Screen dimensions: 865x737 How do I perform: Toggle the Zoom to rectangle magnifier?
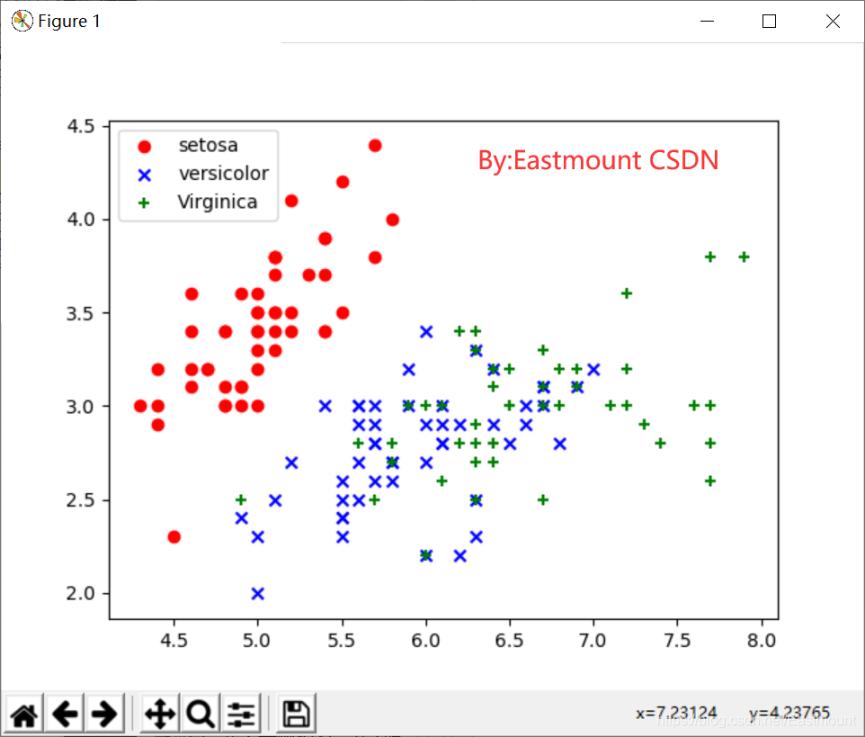click(x=200, y=714)
